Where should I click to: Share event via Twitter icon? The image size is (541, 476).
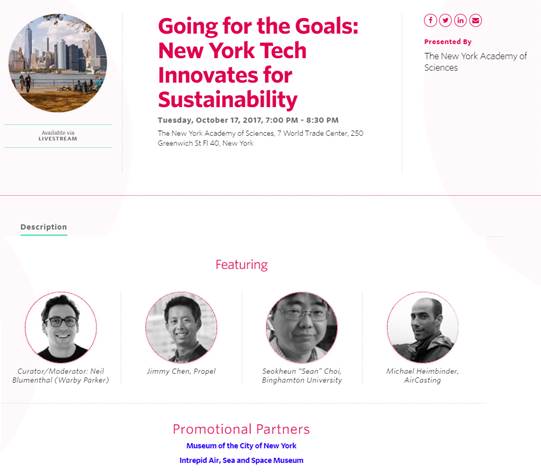(445, 20)
